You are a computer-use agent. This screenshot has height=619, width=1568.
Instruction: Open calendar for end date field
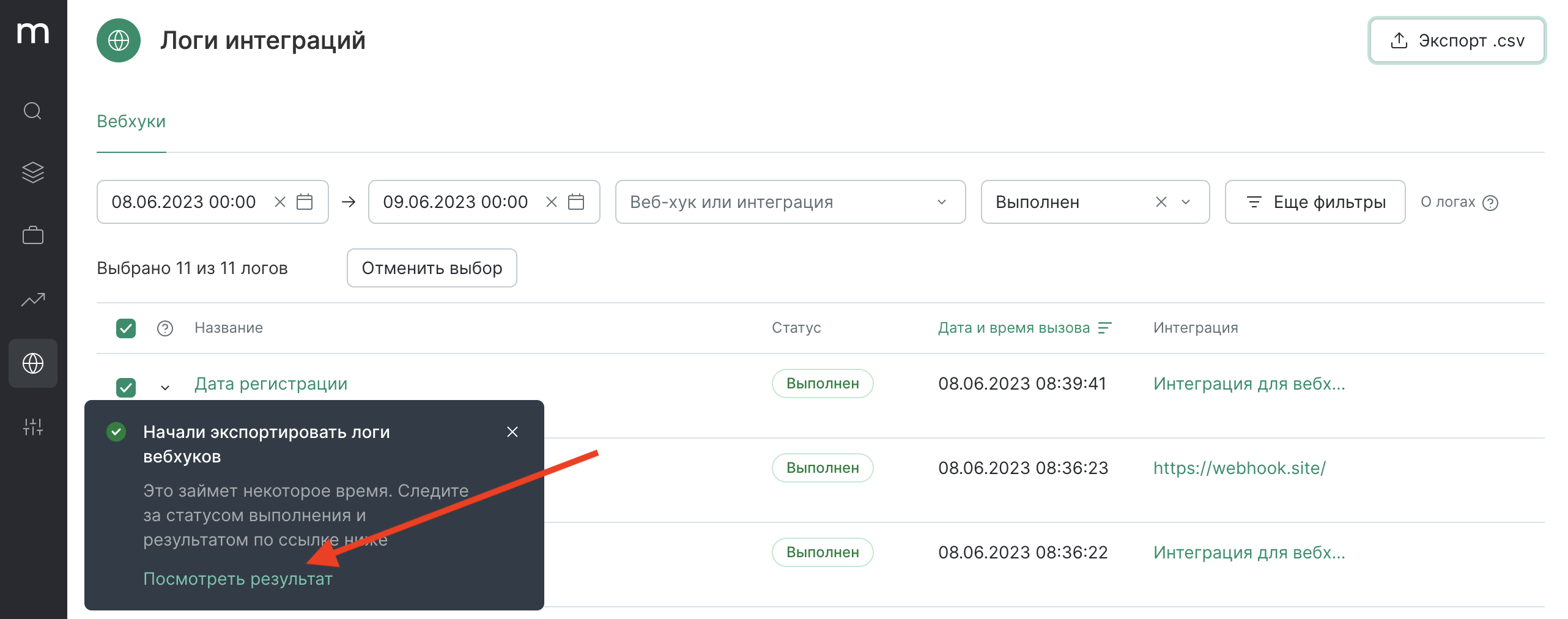pos(576,202)
